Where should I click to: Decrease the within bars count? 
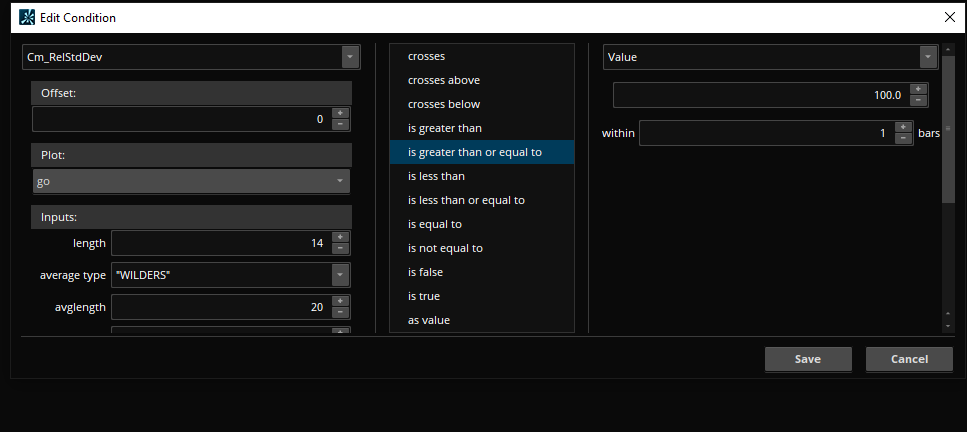click(x=904, y=139)
